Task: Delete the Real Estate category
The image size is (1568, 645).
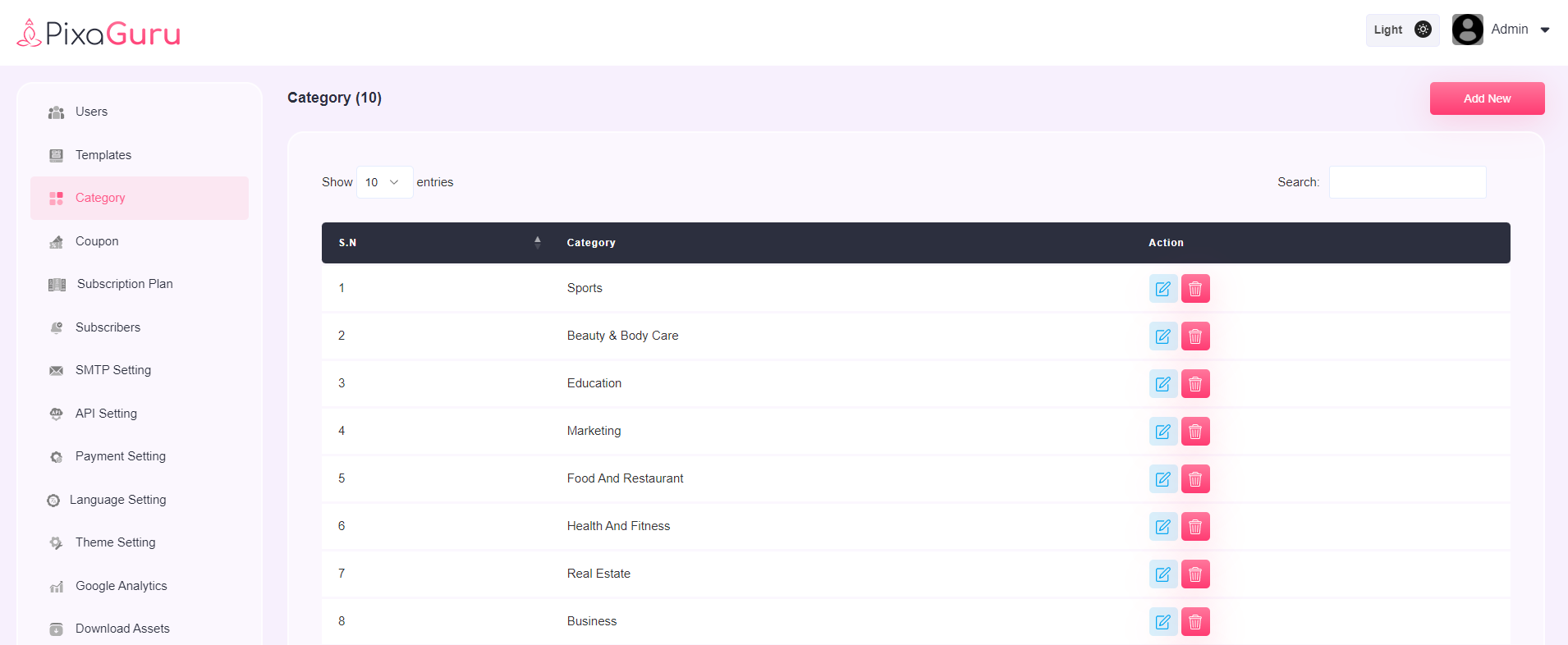Action: (x=1195, y=574)
